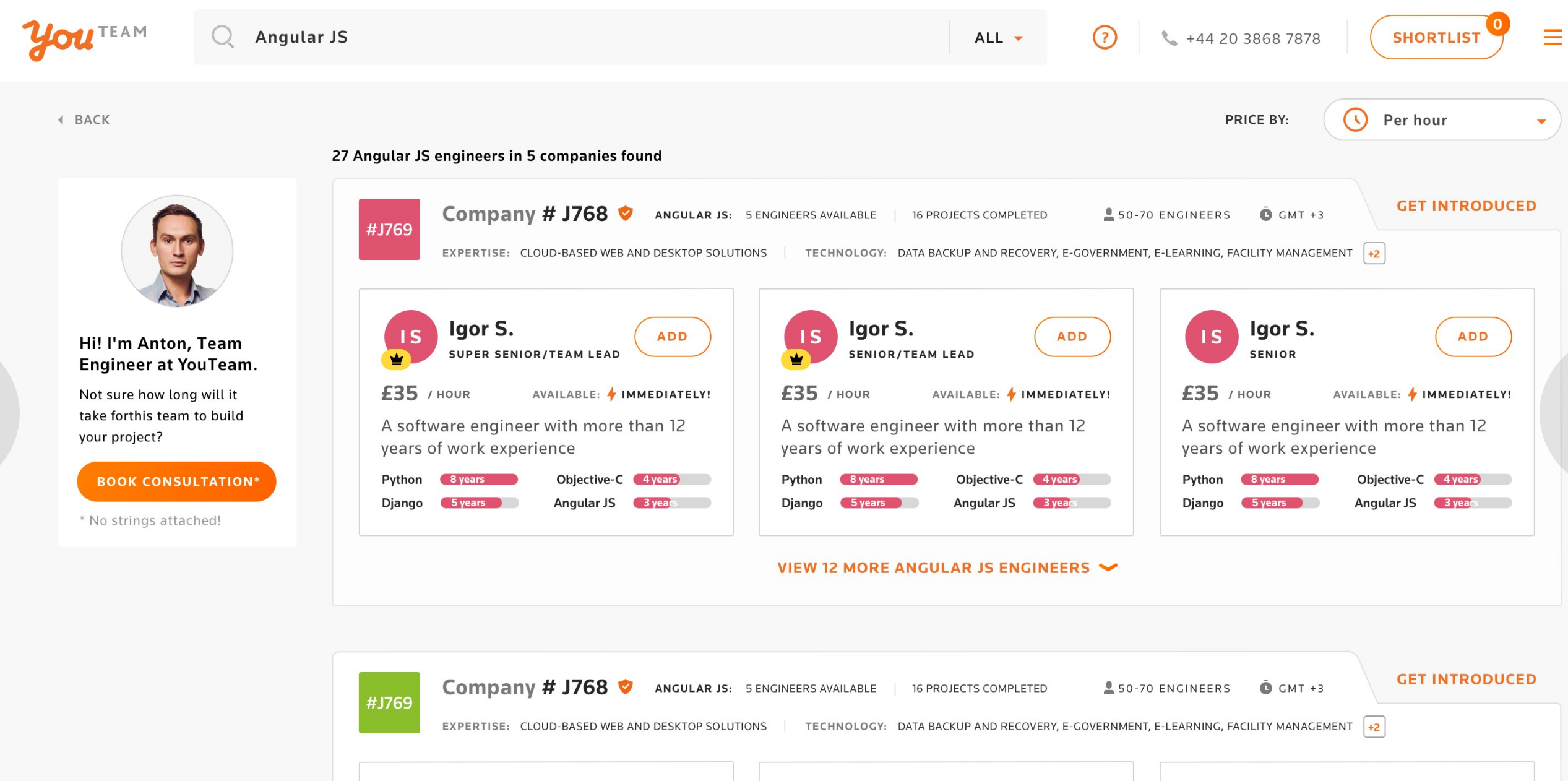1568x781 pixels.
Task: Click first Company # J768 title
Action: [x=525, y=214]
